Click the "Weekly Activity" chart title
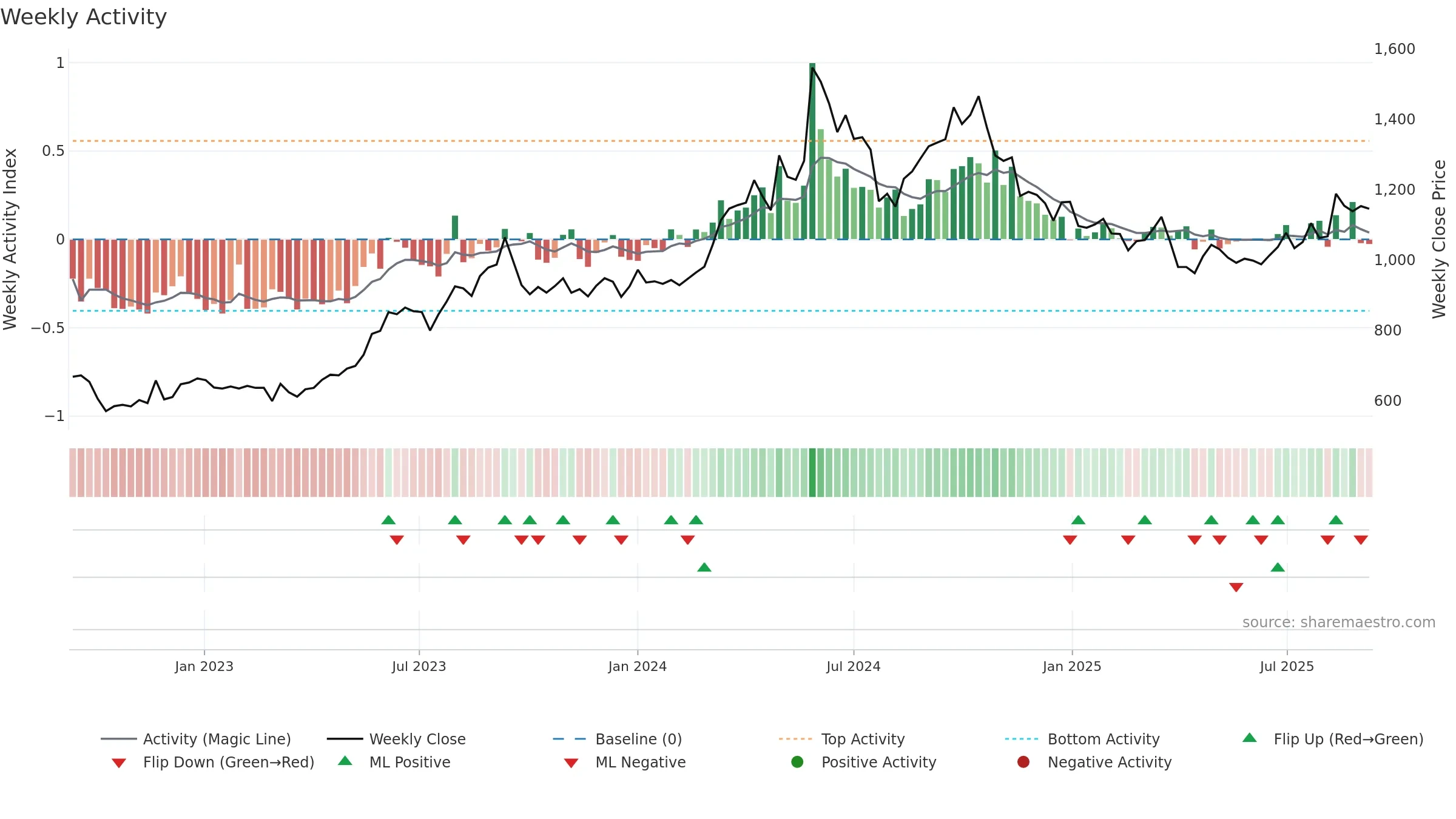1456x819 pixels. coord(84,17)
